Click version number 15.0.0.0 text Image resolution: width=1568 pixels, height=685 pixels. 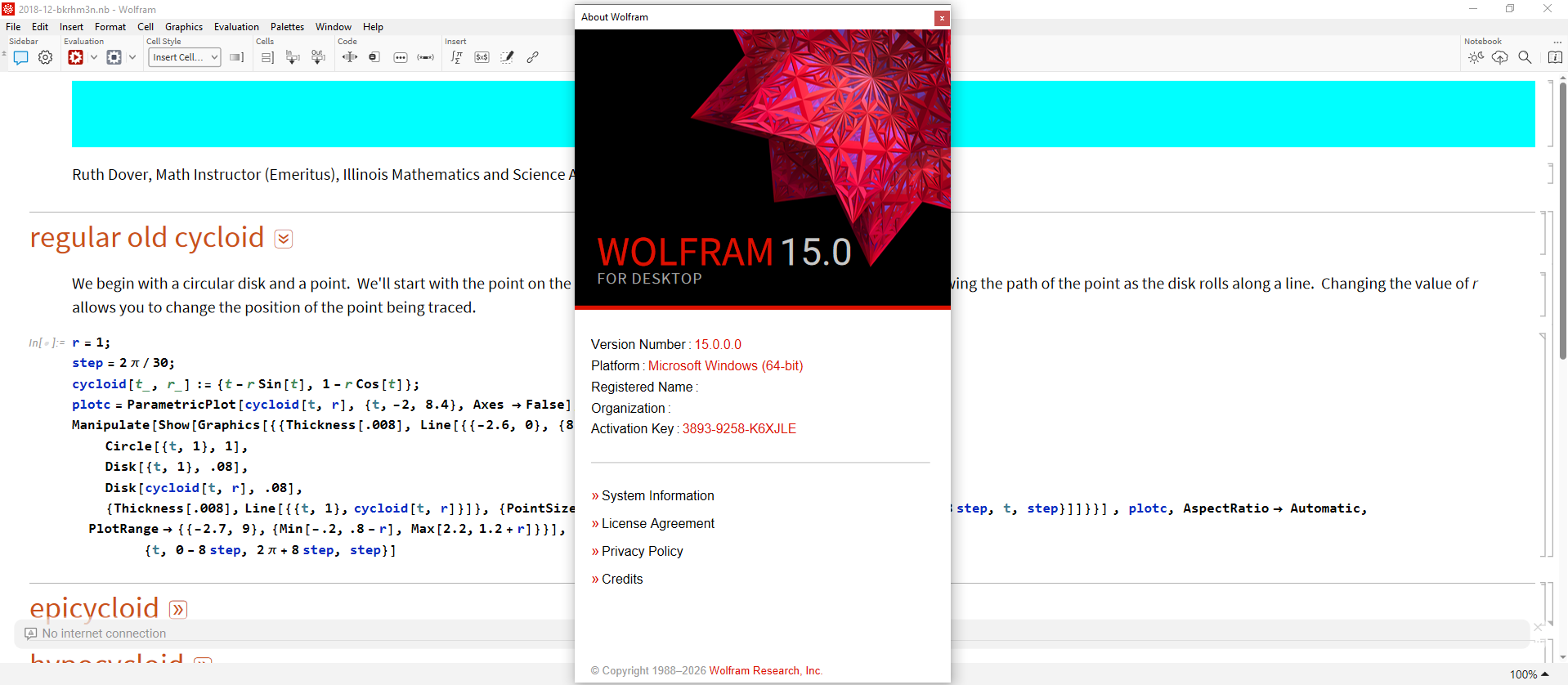(718, 345)
